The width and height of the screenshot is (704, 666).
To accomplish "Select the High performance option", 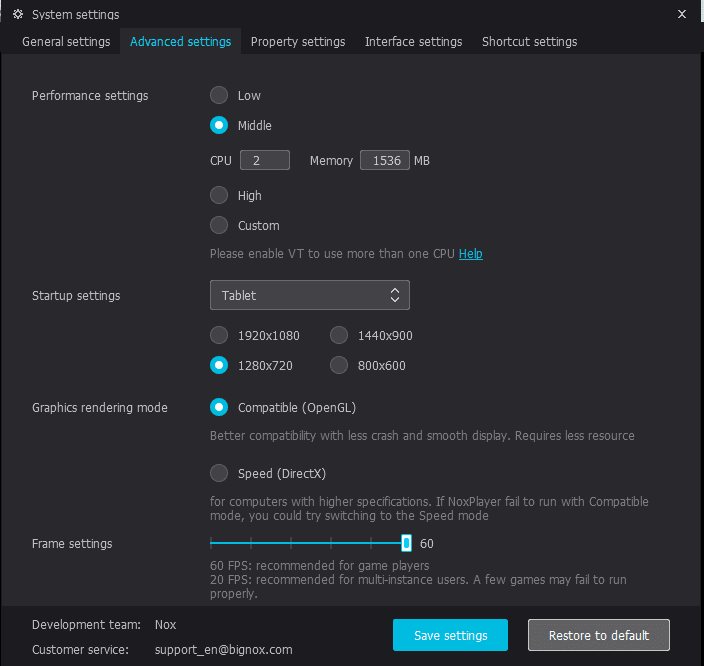I will pos(219,195).
